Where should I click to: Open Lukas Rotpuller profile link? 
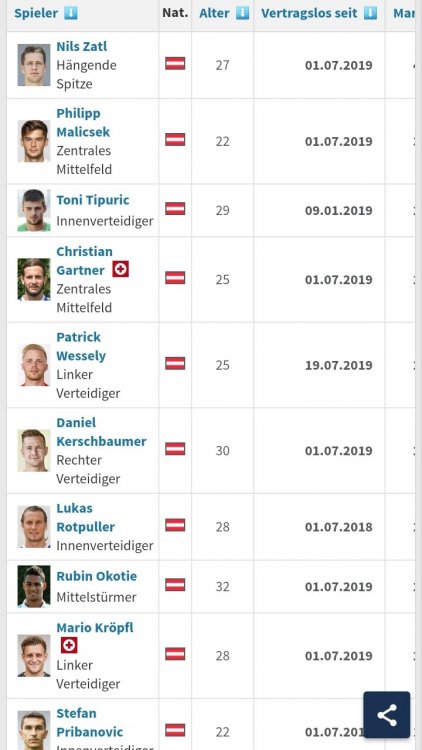[86, 518]
